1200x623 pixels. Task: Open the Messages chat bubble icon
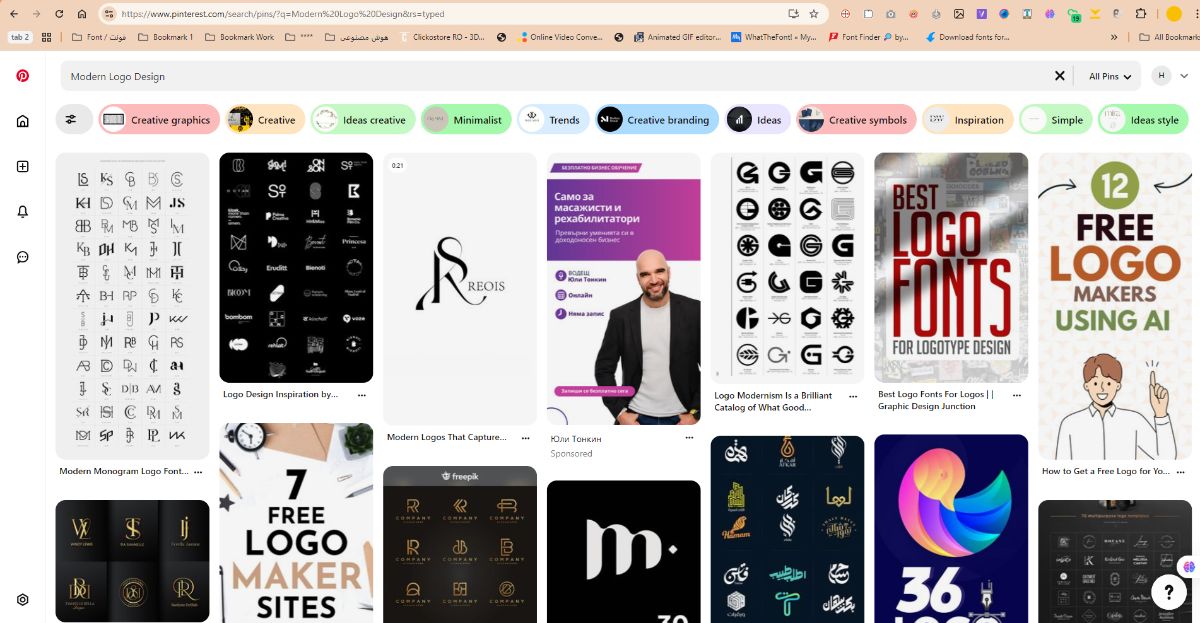(22, 257)
